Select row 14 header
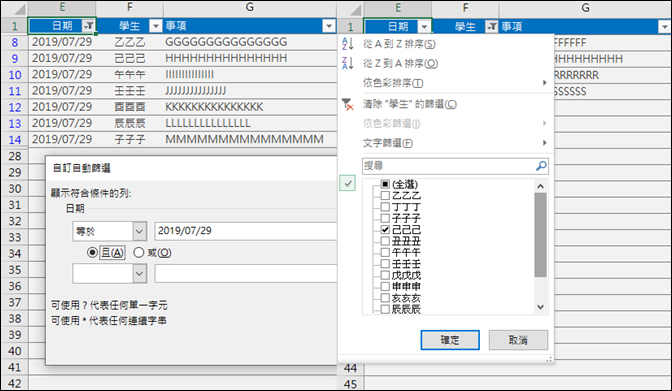Screen dimensions: 672x391 click(15, 140)
